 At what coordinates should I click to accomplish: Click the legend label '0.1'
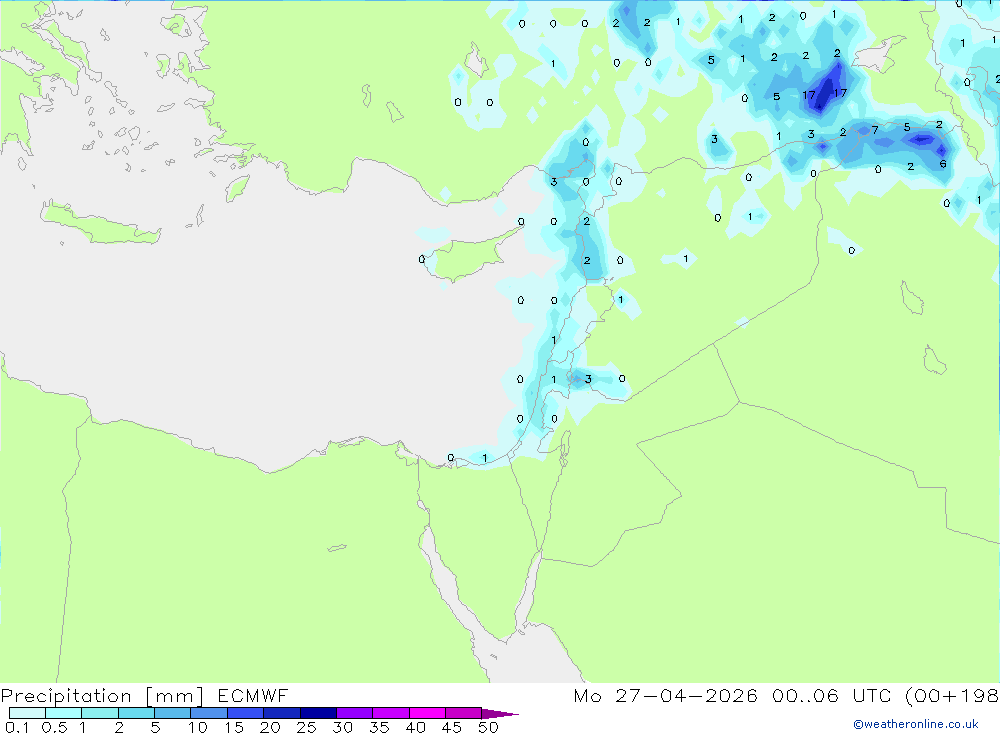coord(17,727)
